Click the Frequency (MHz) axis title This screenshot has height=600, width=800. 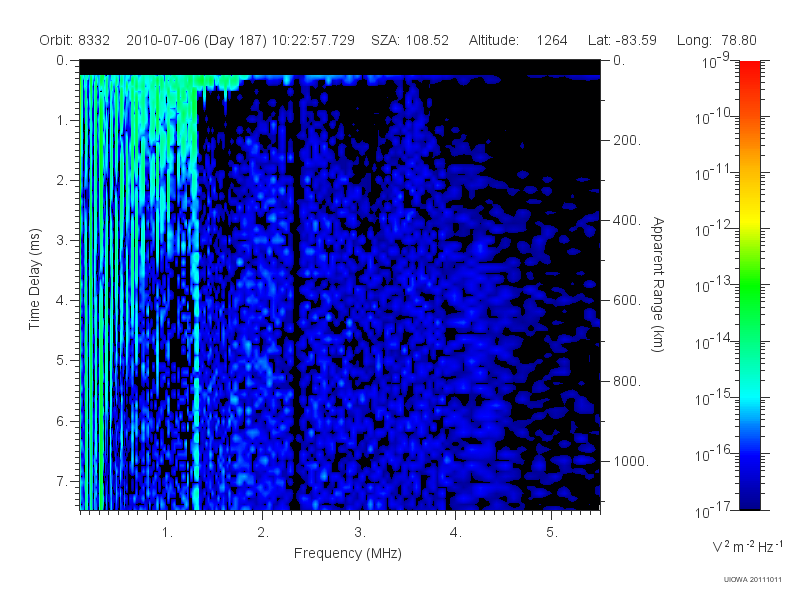(x=347, y=553)
